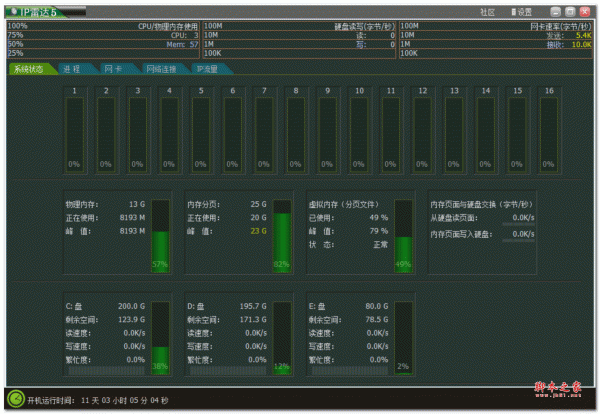Select CPU core 8 usage bar
The image size is (600, 414).
296,134
